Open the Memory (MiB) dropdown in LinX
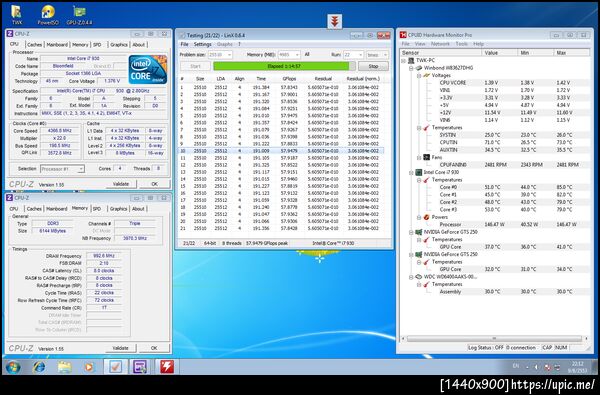This screenshot has height=395, width=600. coord(297,55)
